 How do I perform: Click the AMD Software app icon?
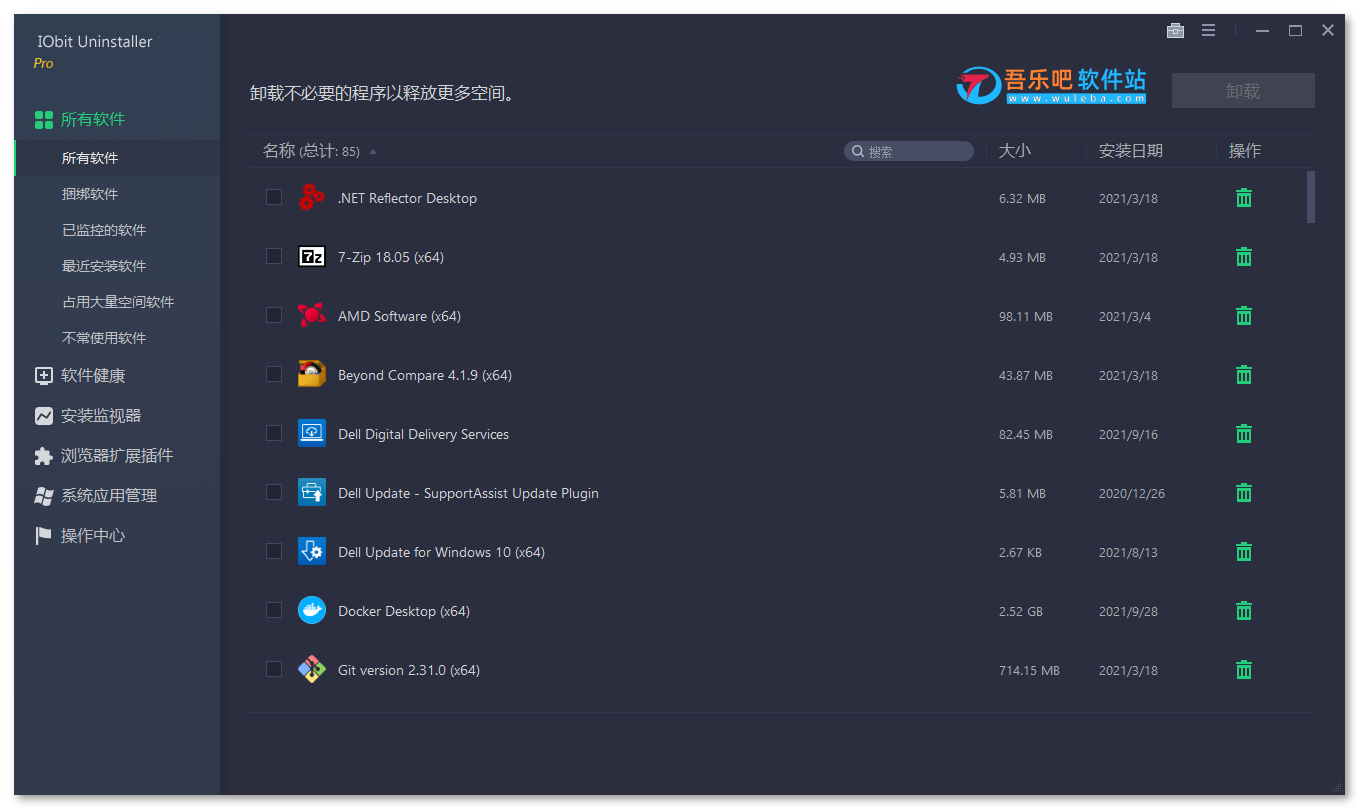click(312, 315)
